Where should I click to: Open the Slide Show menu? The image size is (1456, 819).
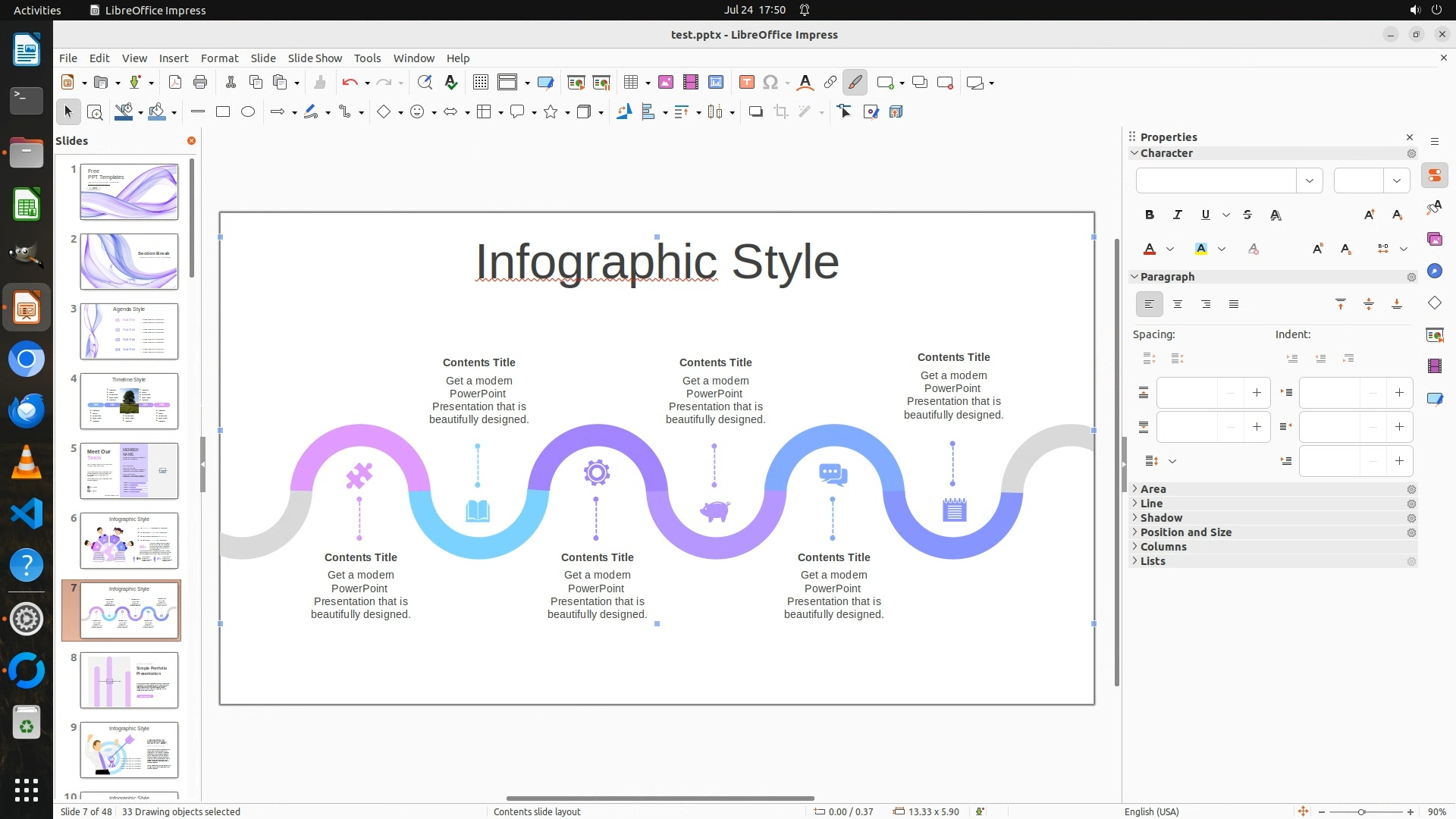point(315,58)
